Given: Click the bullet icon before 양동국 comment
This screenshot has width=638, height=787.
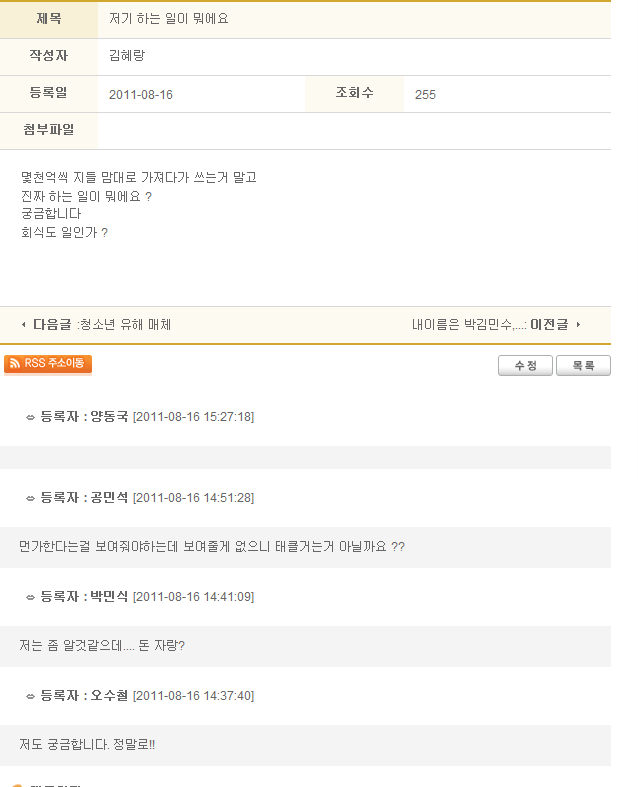Looking at the screenshot, I should point(30,418).
